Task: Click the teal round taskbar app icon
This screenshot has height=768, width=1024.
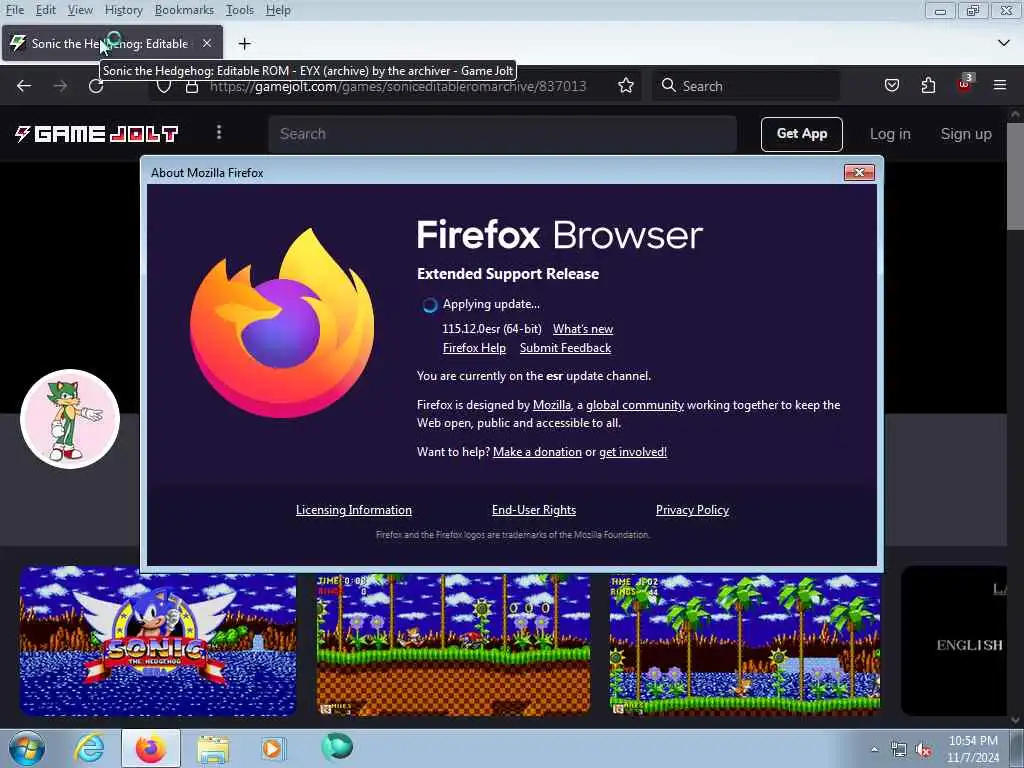Action: (337, 746)
